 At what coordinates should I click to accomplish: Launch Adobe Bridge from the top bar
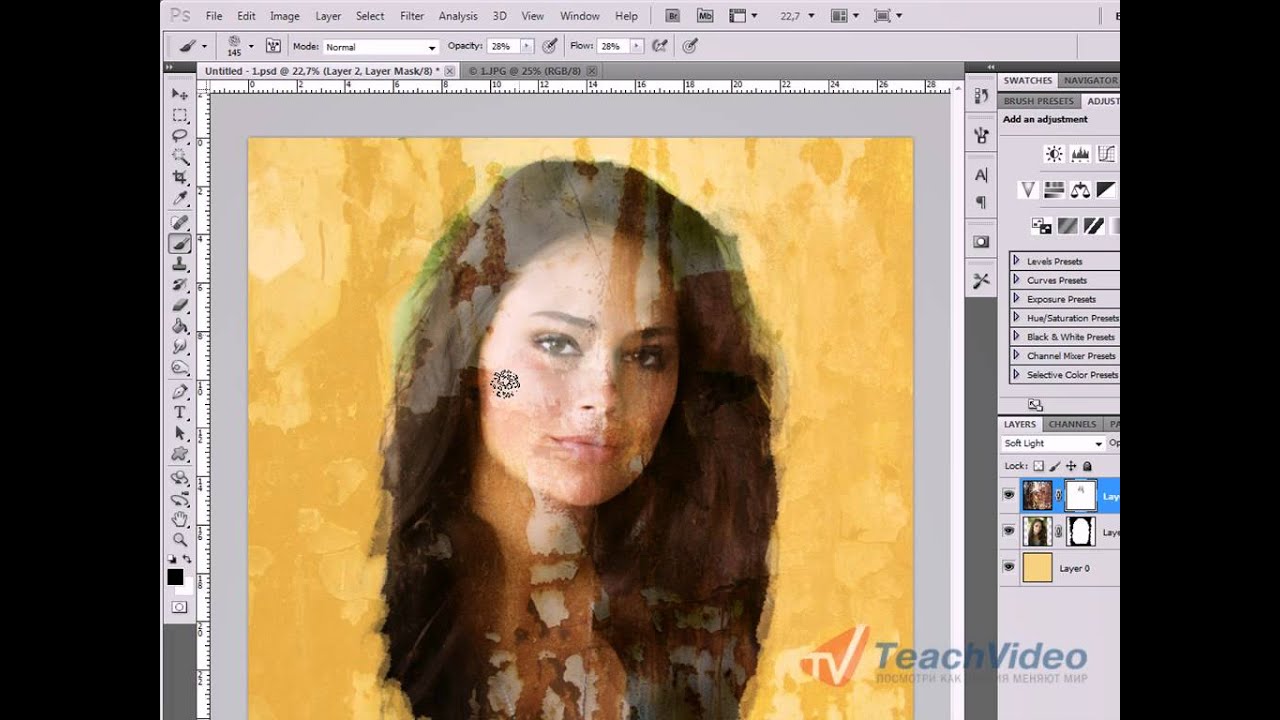[x=673, y=16]
